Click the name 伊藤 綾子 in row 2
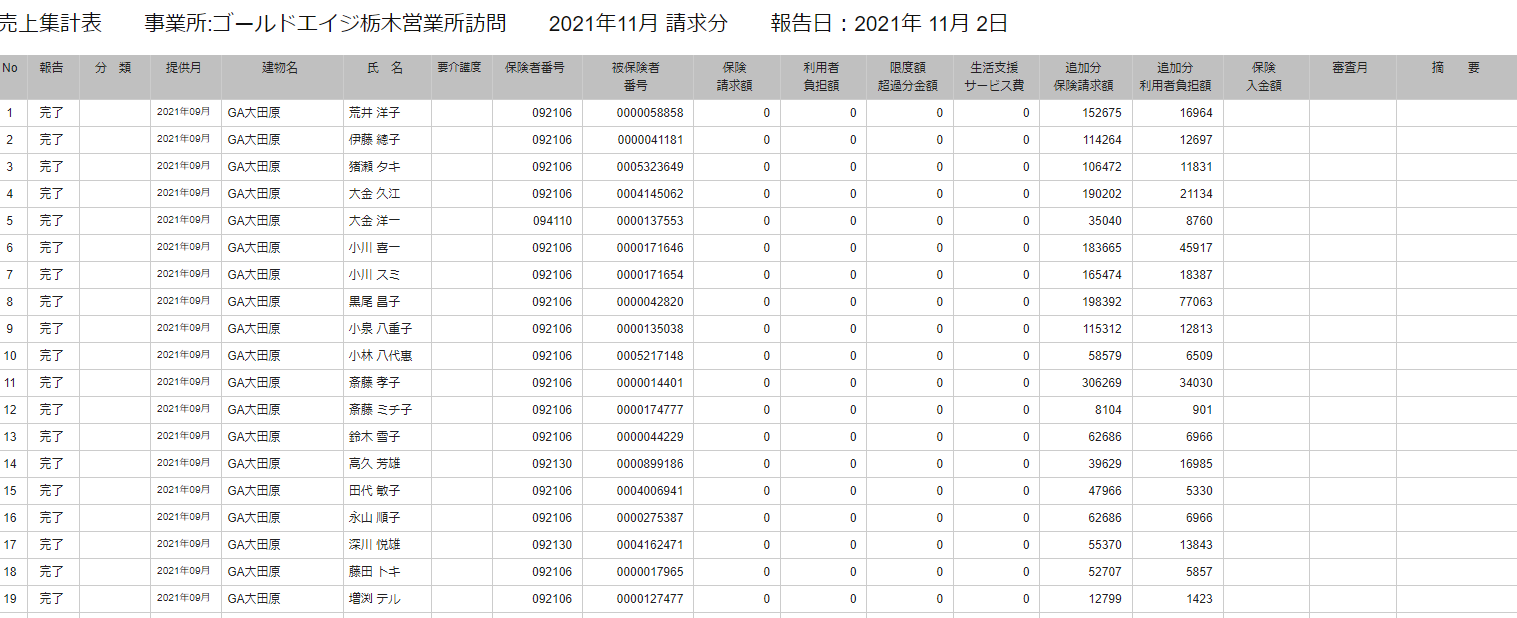Screen dimensions: 1517x618 point(374,140)
